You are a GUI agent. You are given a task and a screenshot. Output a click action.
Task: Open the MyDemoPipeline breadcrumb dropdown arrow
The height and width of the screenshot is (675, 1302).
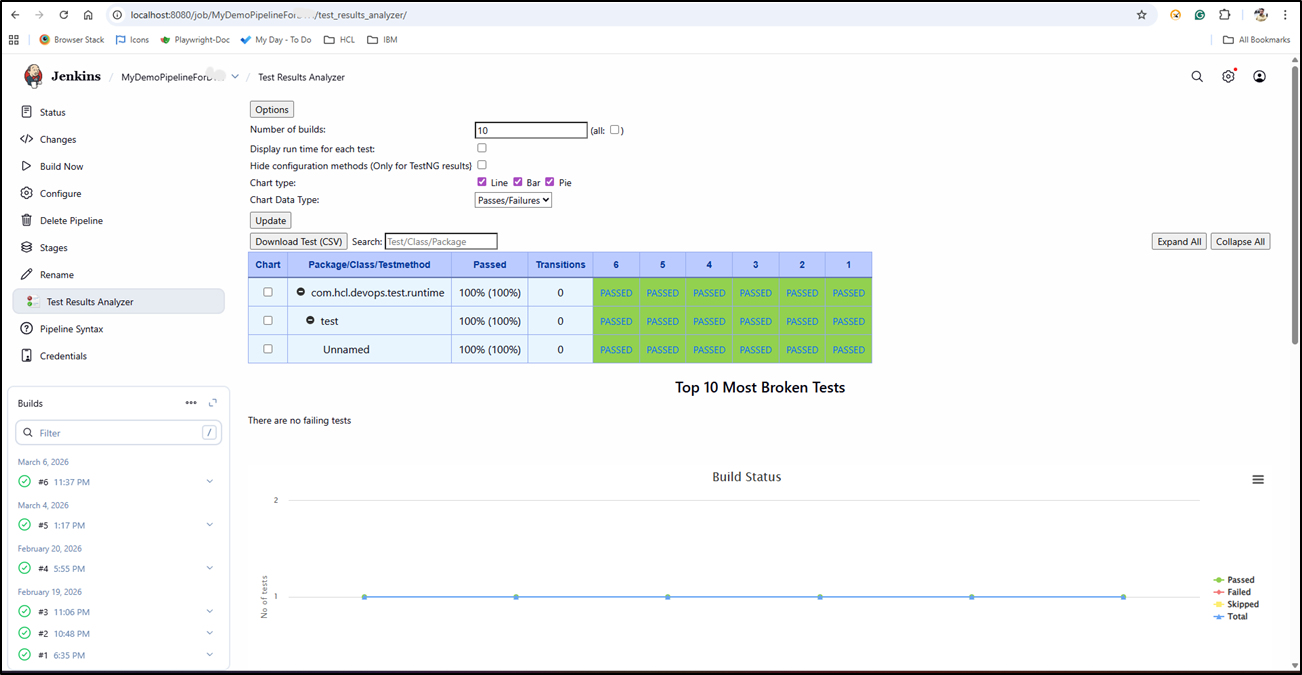(x=235, y=77)
